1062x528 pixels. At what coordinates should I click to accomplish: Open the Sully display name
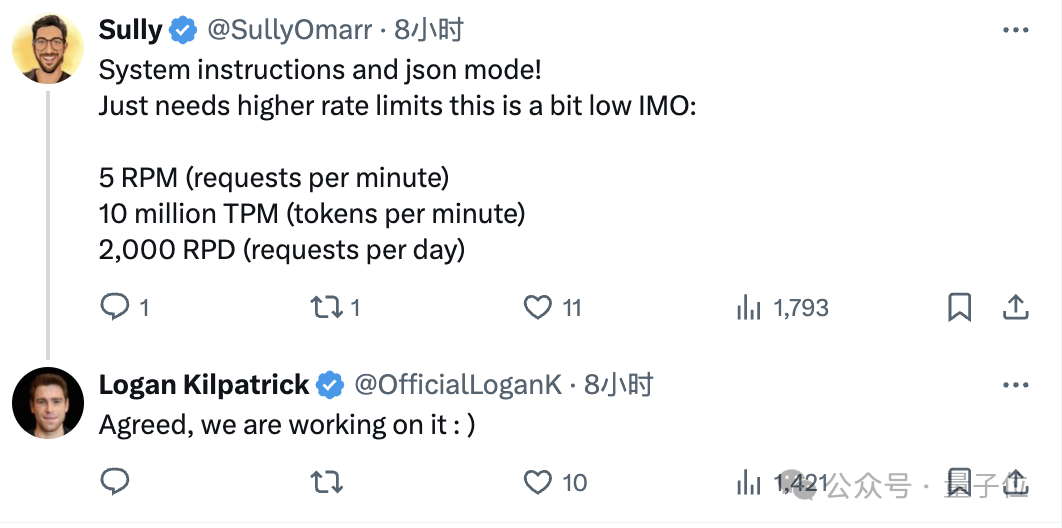[131, 30]
